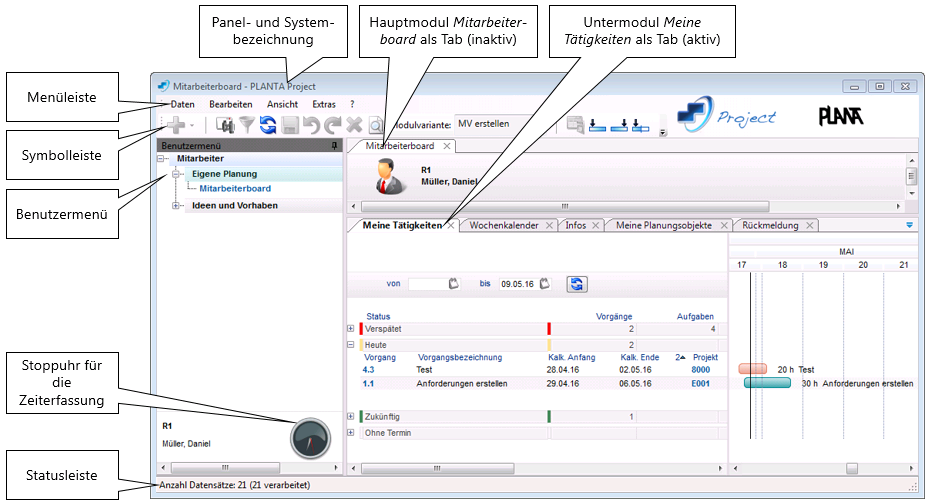Open the dropdown arrow beside the plus icon
This screenshot has width=930, height=503.
point(192,125)
